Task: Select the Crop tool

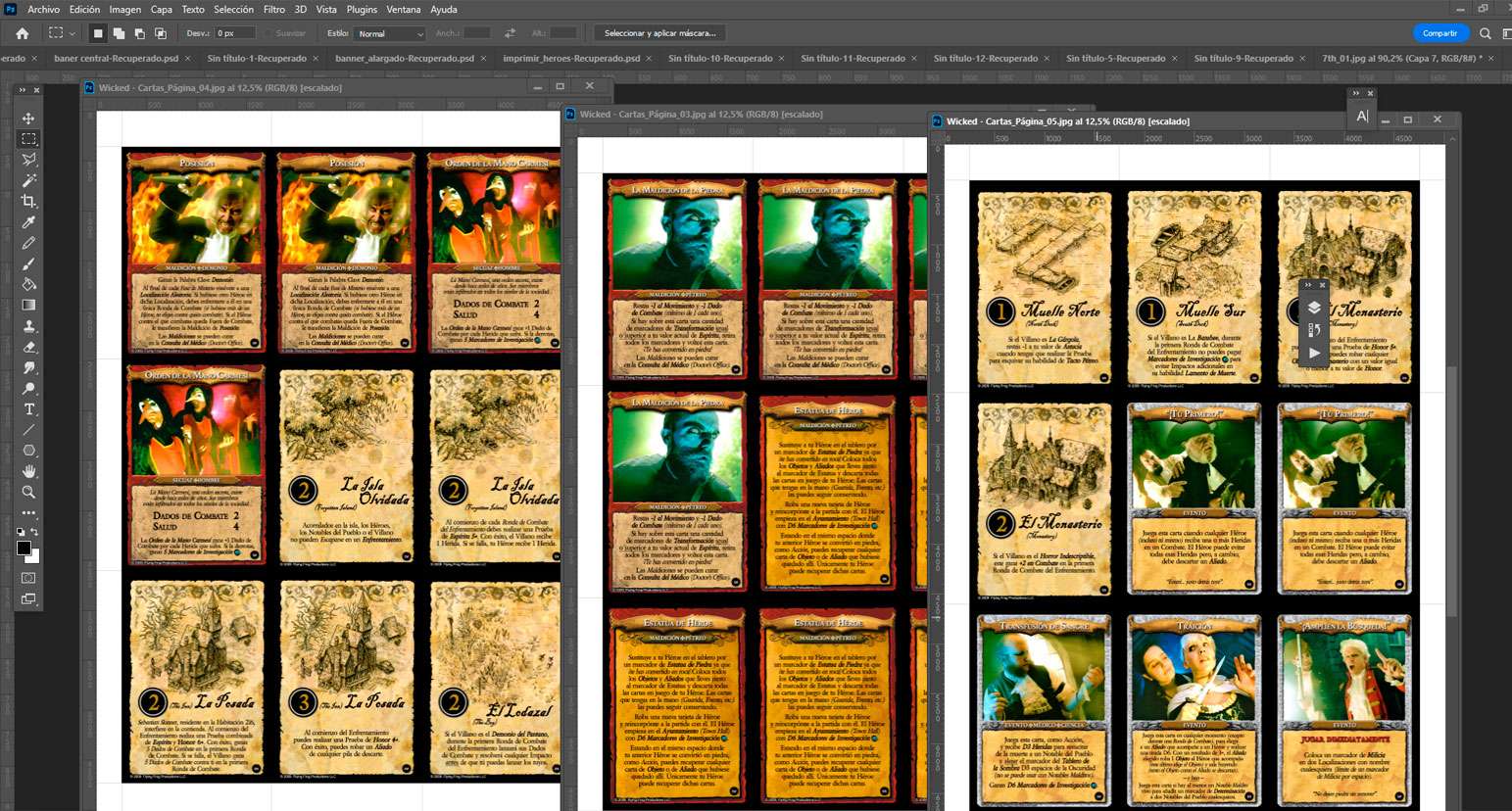Action: [28, 201]
